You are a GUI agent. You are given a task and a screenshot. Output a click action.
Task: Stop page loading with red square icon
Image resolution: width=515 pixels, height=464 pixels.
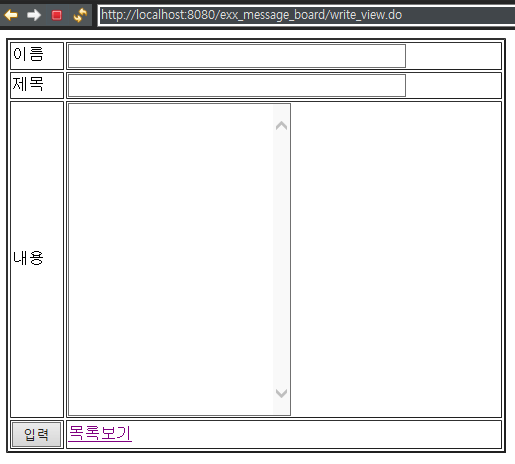(x=57, y=15)
